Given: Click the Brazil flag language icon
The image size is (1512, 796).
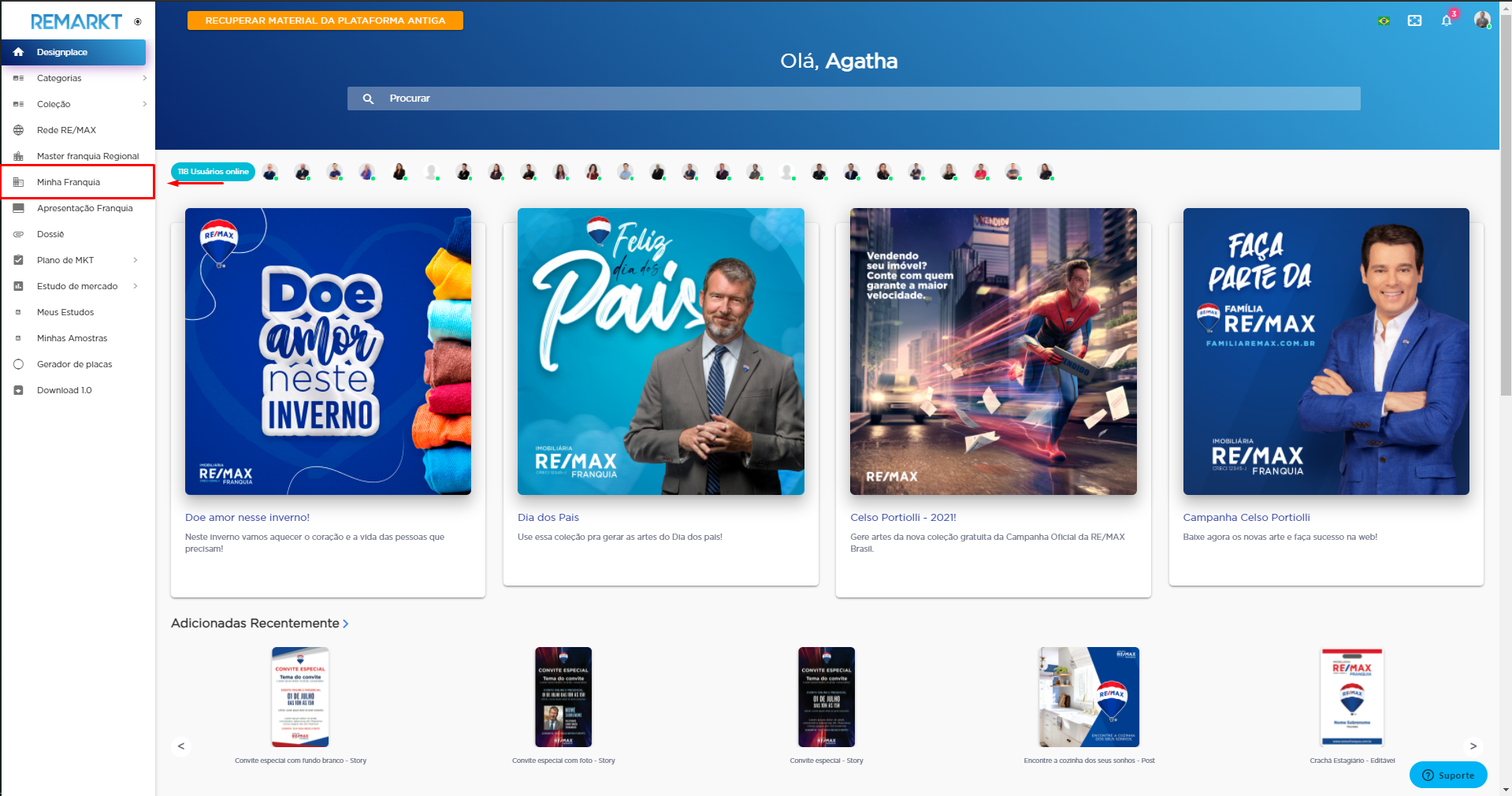Looking at the screenshot, I should click(x=1384, y=20).
